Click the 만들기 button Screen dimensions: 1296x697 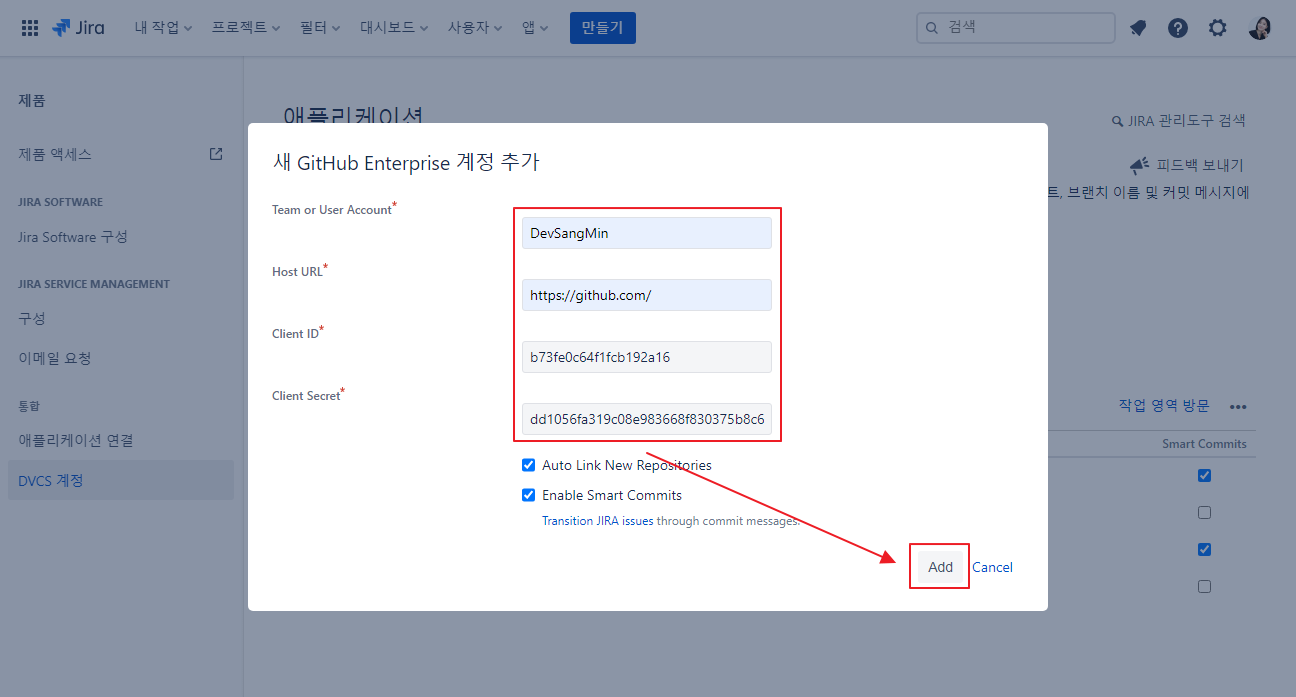(x=603, y=28)
